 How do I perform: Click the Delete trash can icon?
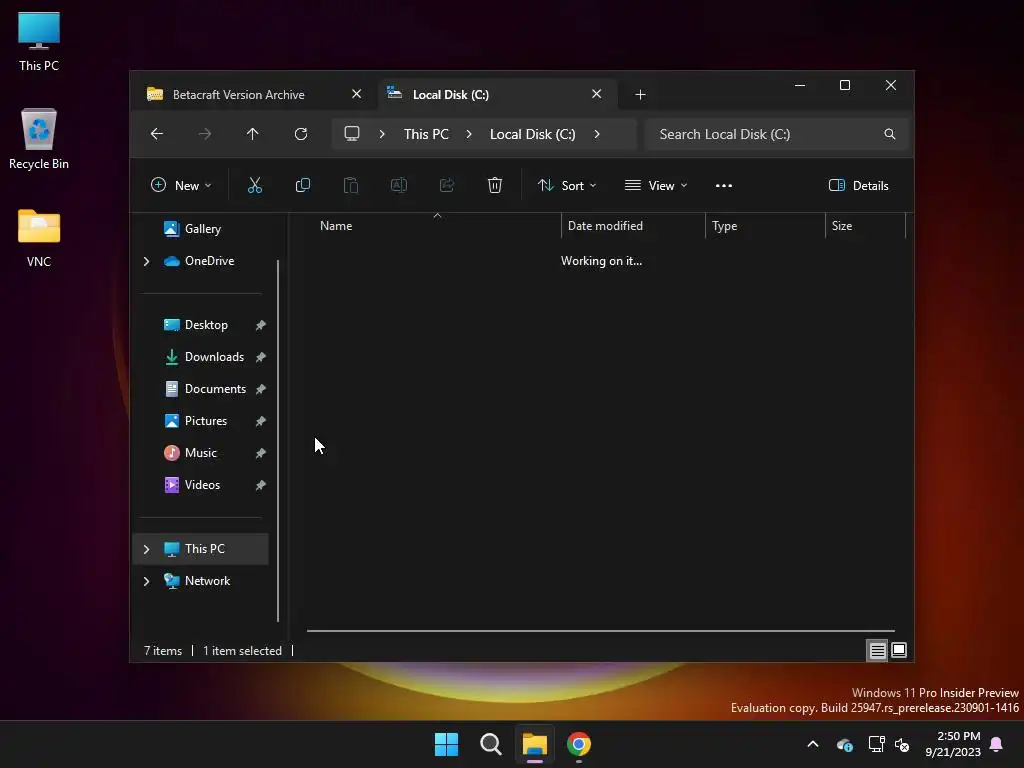[494, 185]
